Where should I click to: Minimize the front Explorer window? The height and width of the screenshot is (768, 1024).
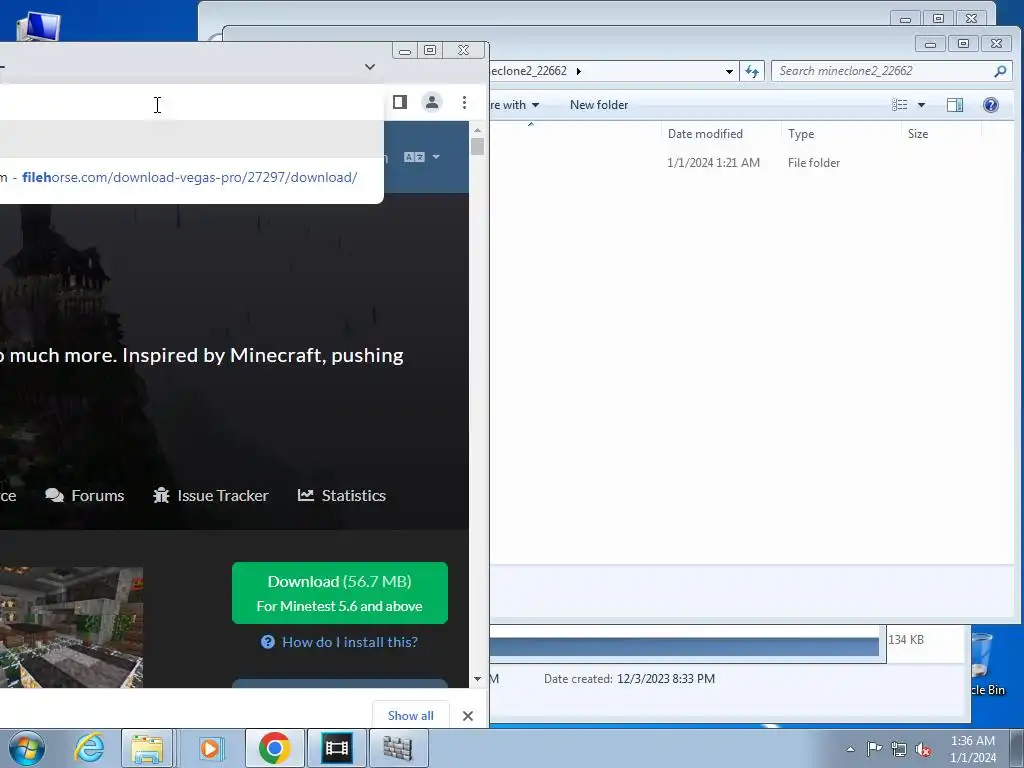pos(931,44)
